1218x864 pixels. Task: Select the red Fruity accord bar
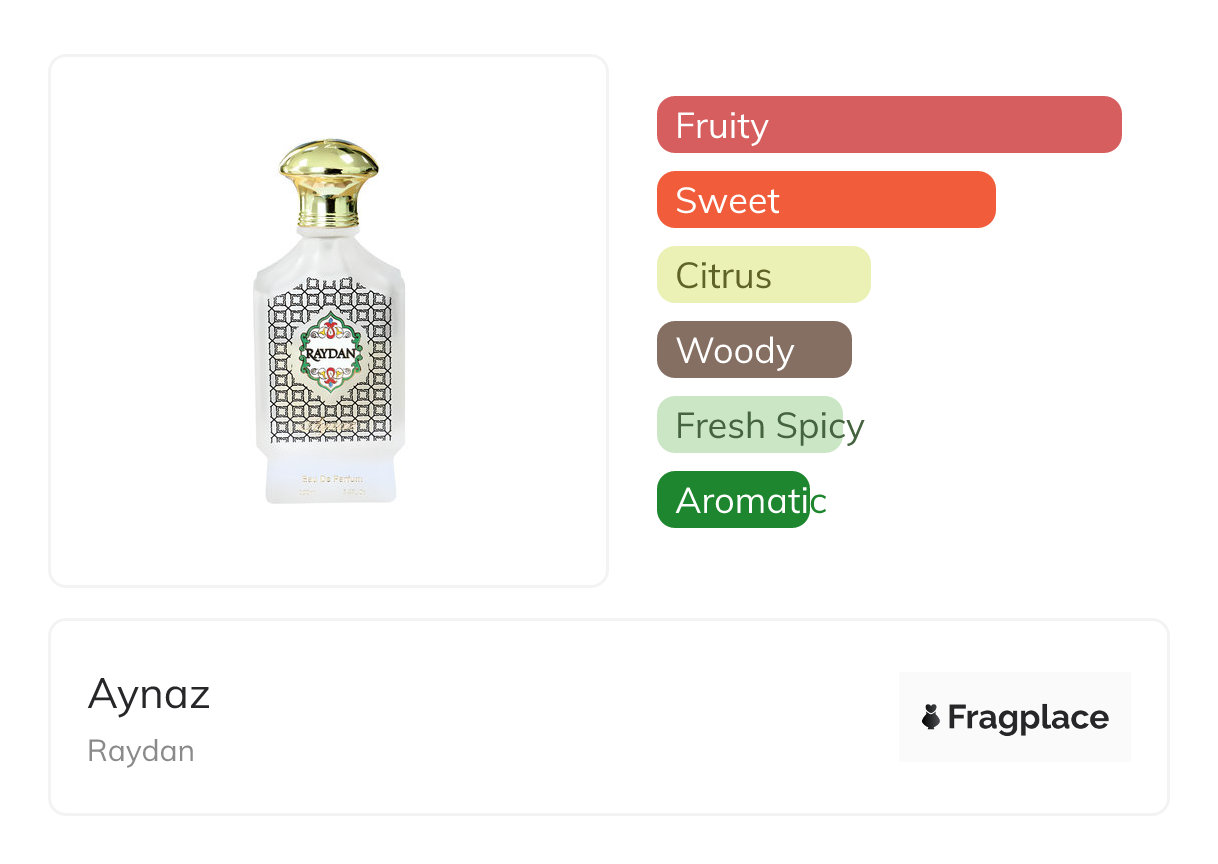[x=889, y=125]
